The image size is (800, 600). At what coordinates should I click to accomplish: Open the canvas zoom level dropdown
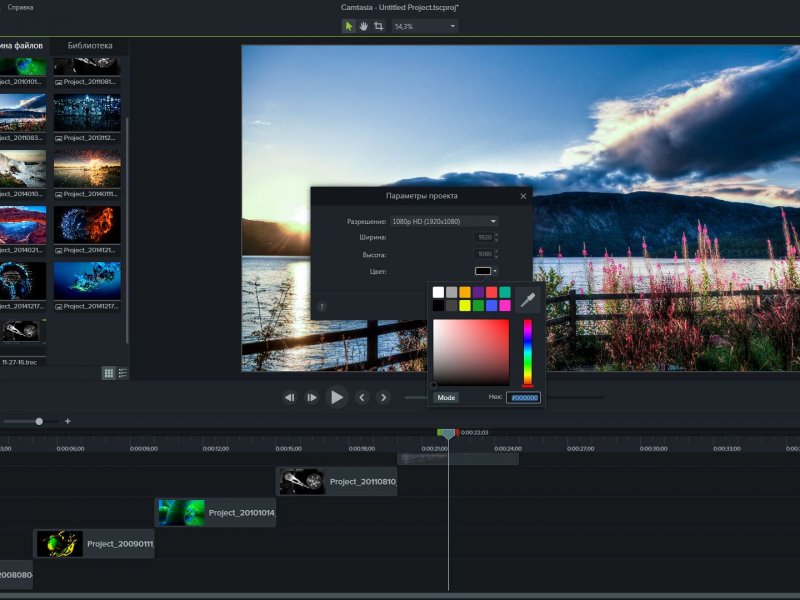click(x=424, y=26)
